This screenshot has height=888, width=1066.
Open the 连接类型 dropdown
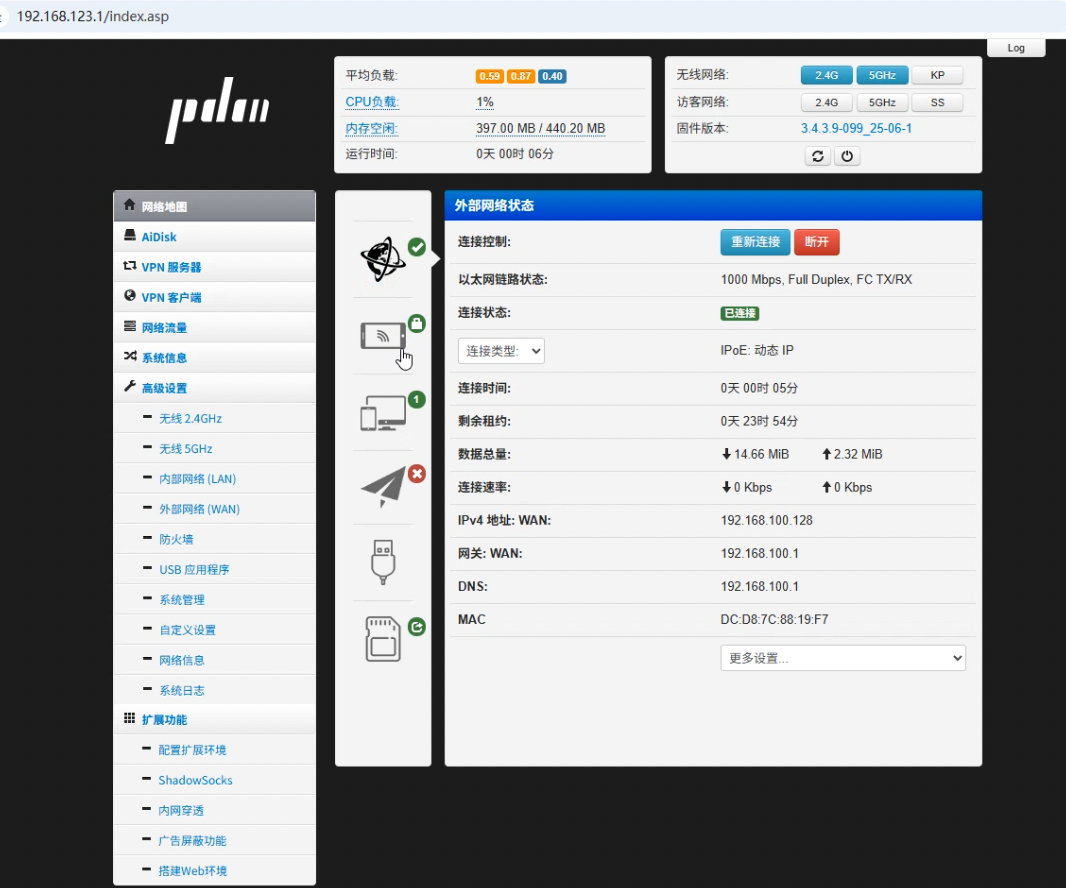pos(501,351)
